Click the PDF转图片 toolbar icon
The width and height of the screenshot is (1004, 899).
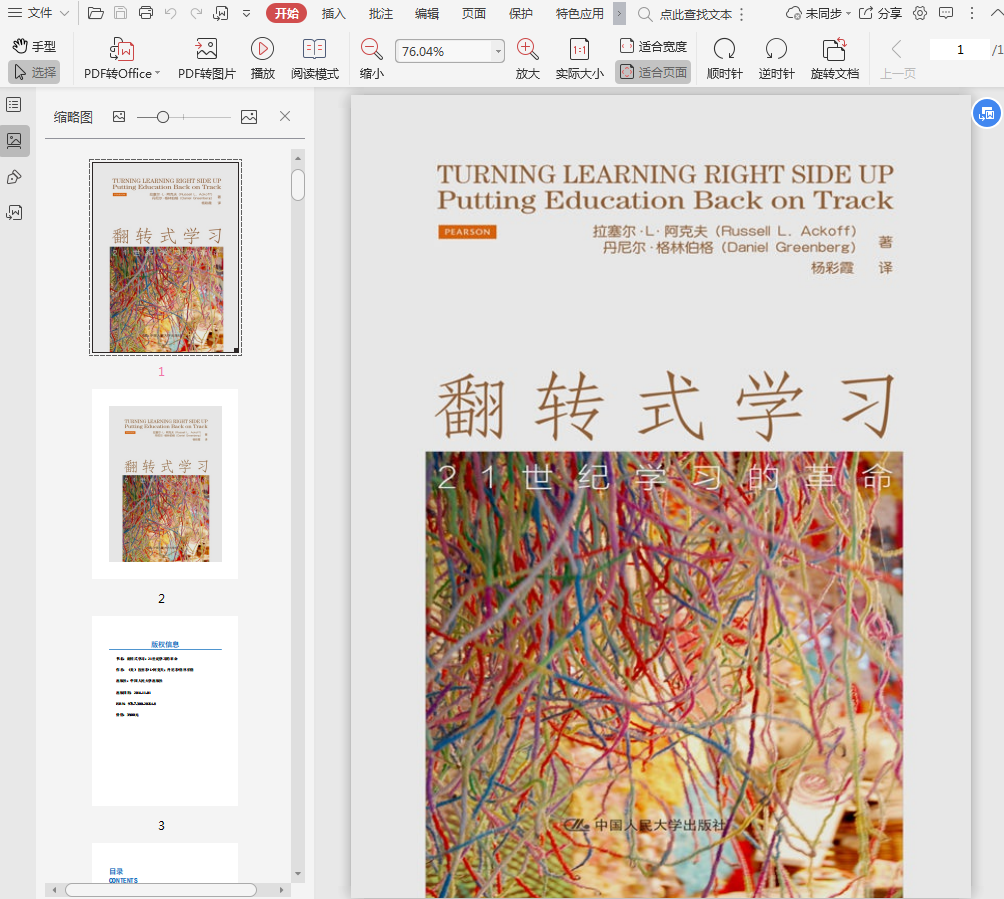206,50
